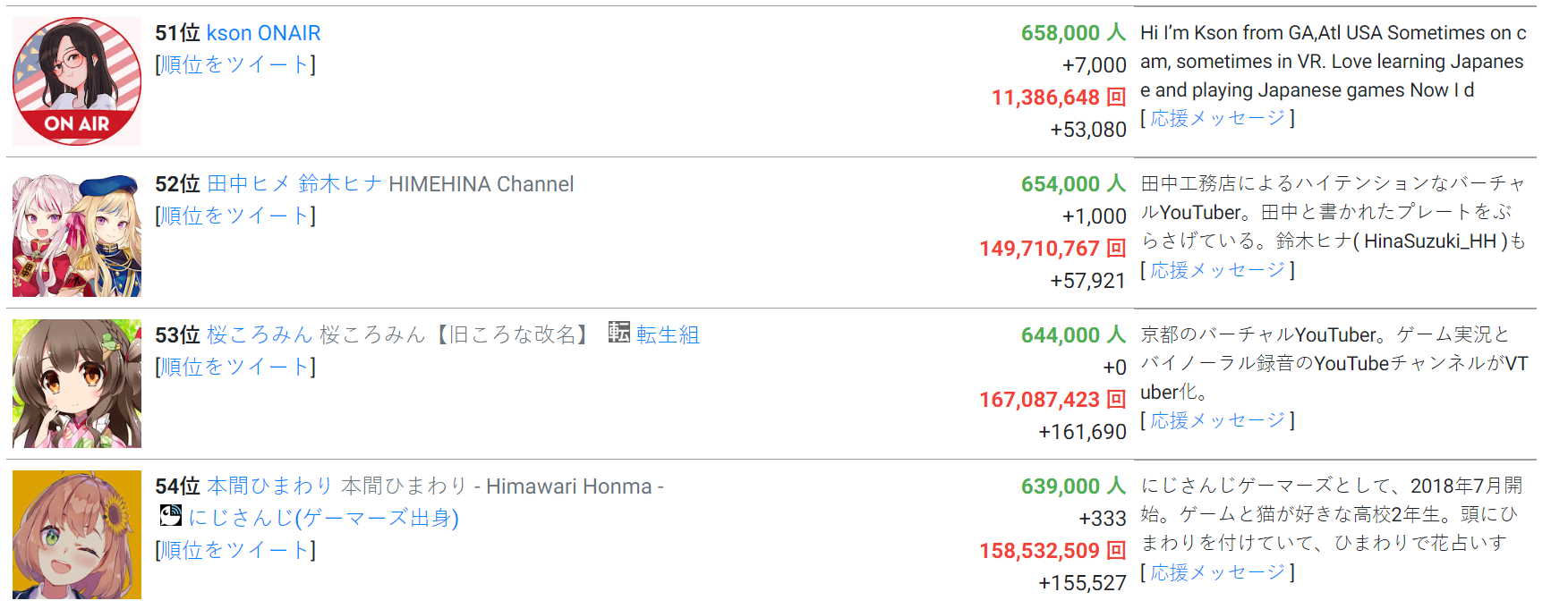Open 応援メッセージ for HIMEHINA Channel
The width and height of the screenshot is (1568, 609).
(1217, 271)
